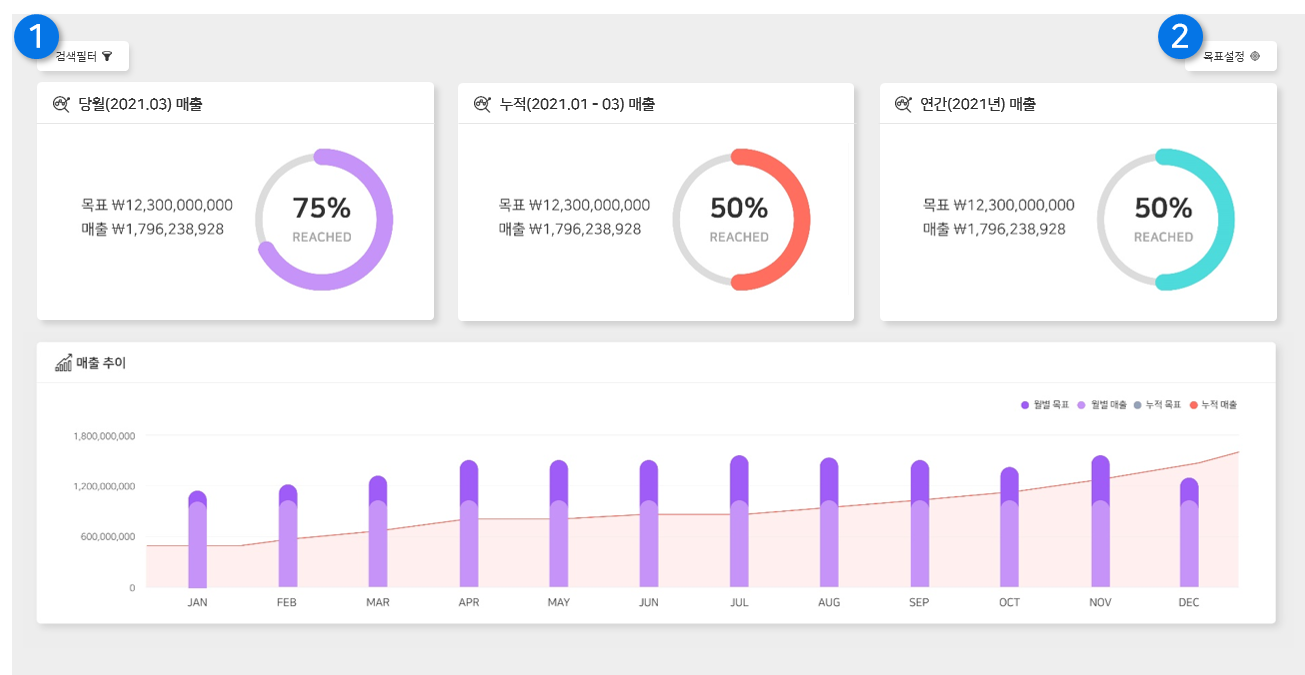Image resolution: width=1305 pixels, height=675 pixels.
Task: Click the 당월(2021.03) 매출 card header icon
Action: pyautogui.click(x=61, y=104)
